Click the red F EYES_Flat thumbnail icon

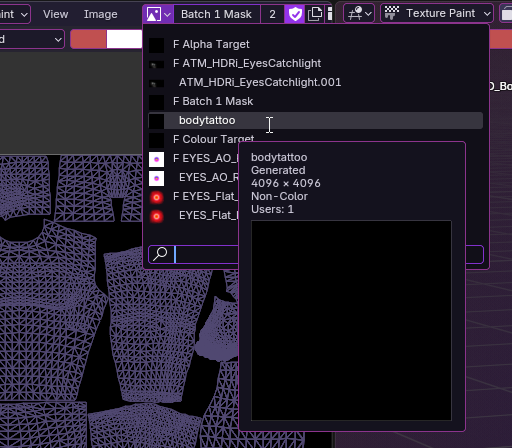tap(156, 197)
